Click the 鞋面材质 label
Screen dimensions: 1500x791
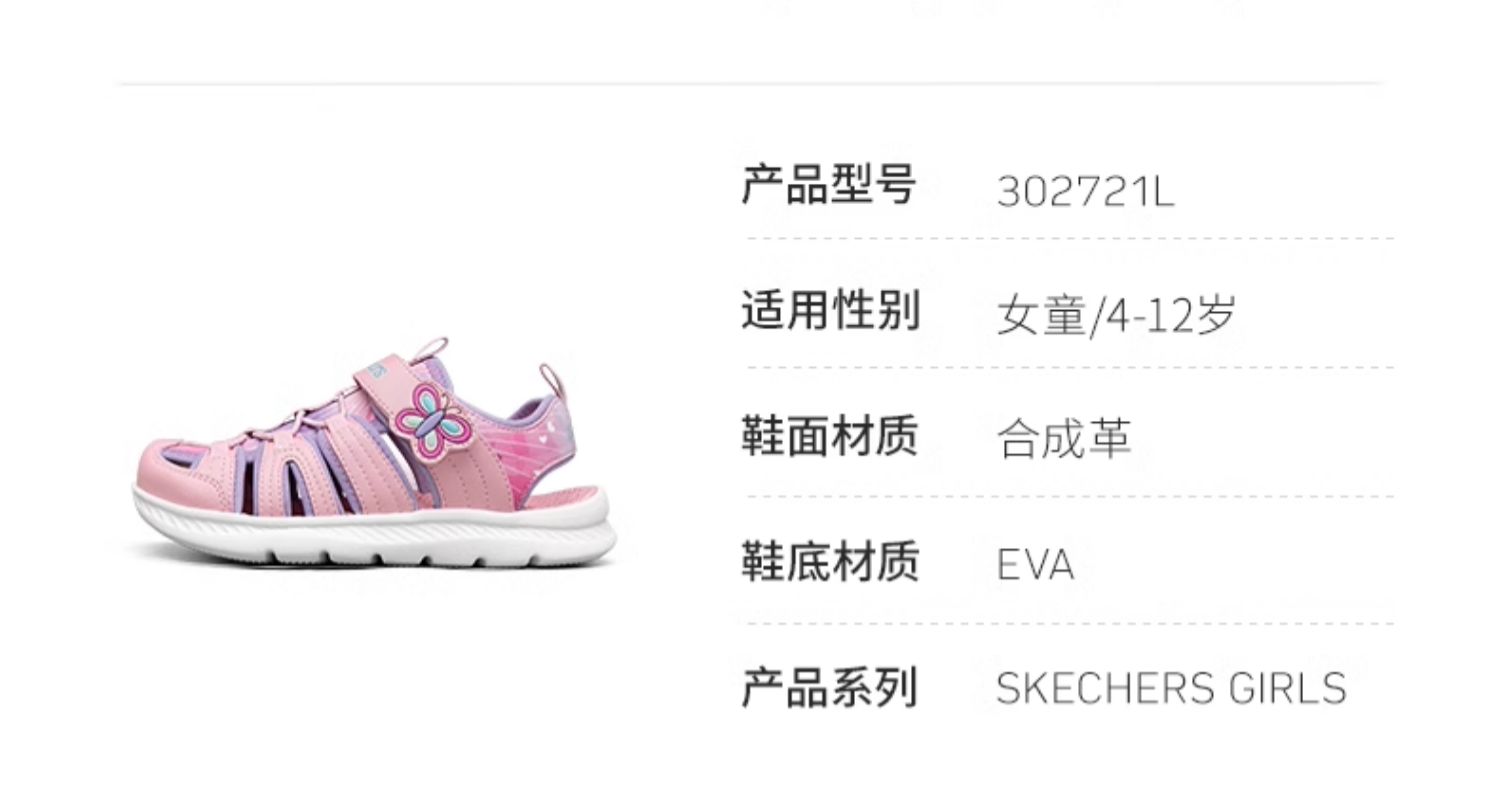829,436
